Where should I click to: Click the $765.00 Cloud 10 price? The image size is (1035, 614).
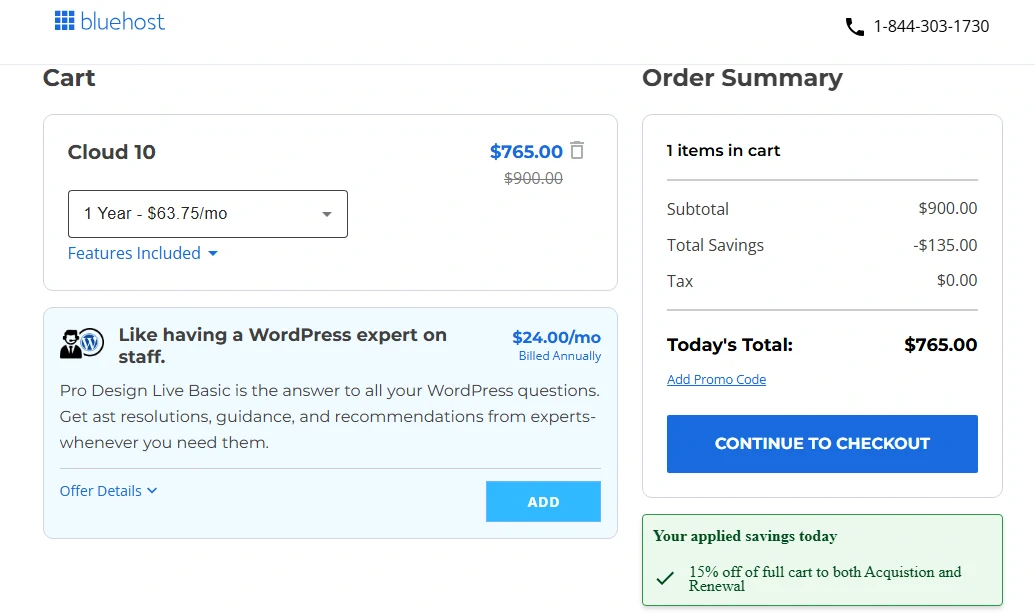click(x=526, y=152)
